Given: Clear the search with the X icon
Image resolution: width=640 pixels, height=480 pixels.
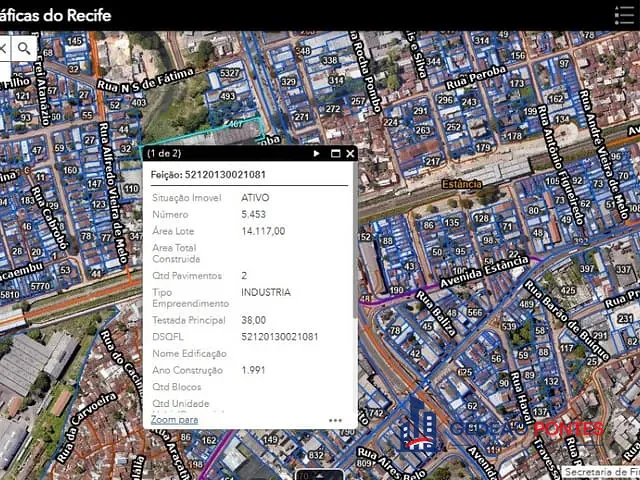Looking at the screenshot, I should tap(3, 49).
